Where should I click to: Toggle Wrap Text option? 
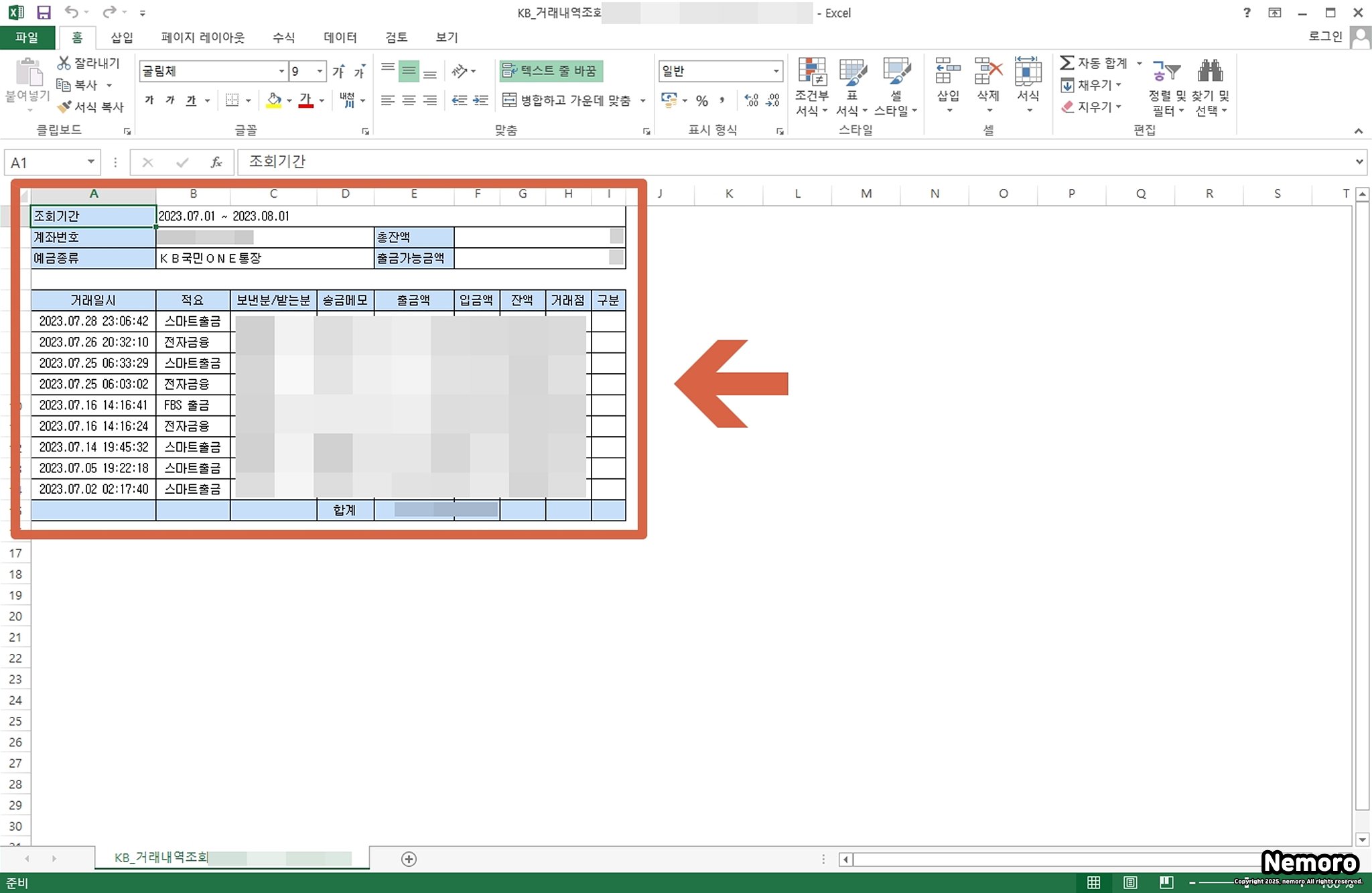click(551, 70)
